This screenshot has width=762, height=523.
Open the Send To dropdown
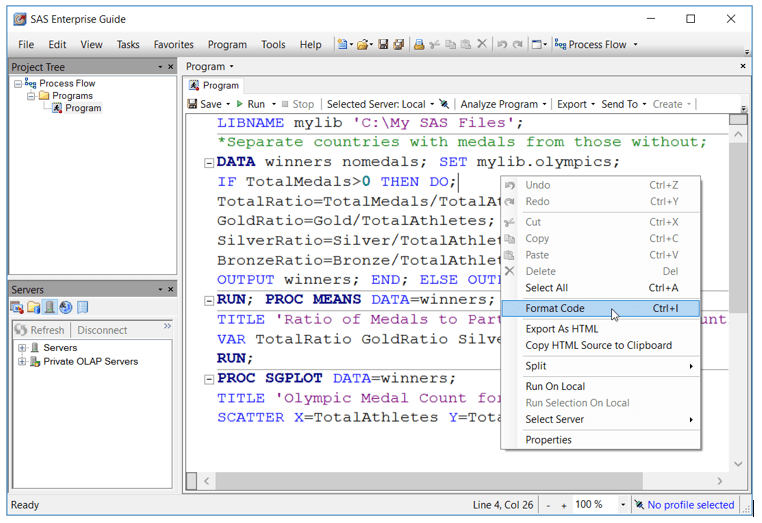pyautogui.click(x=623, y=104)
